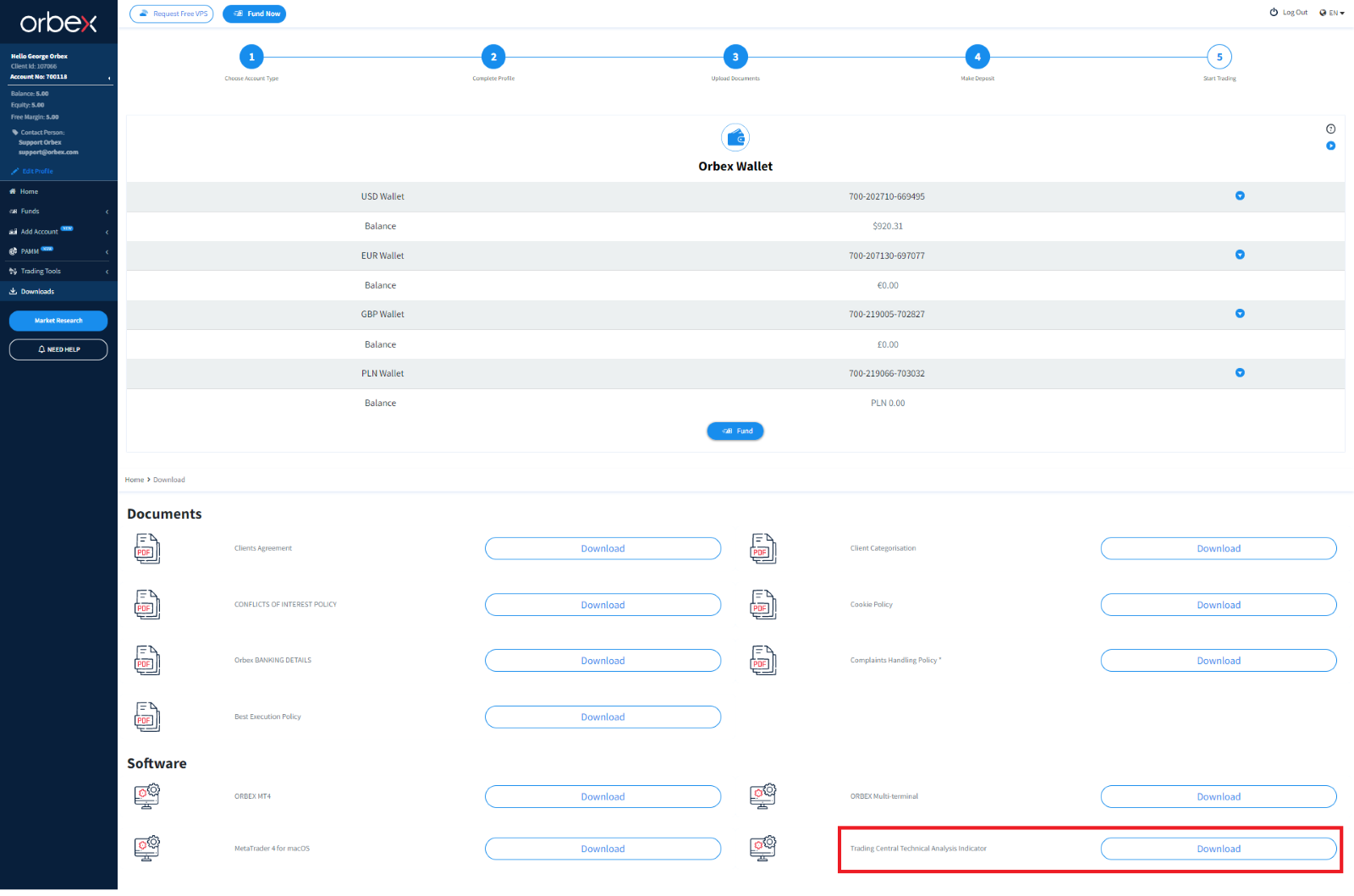The height and width of the screenshot is (896, 1354).
Task: Click the Fund Now button
Action: pos(255,14)
